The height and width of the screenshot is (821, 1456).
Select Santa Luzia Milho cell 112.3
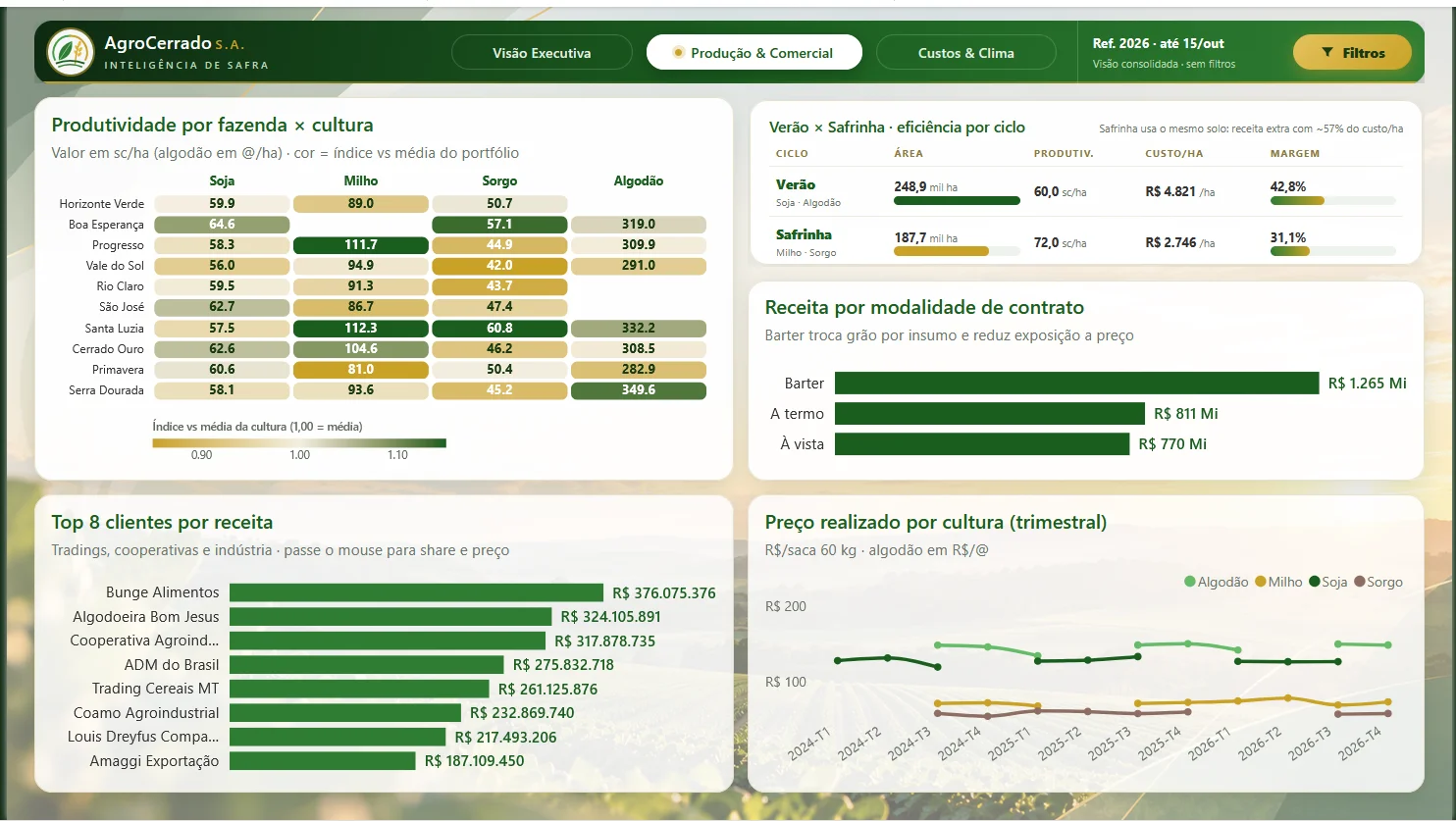click(361, 329)
